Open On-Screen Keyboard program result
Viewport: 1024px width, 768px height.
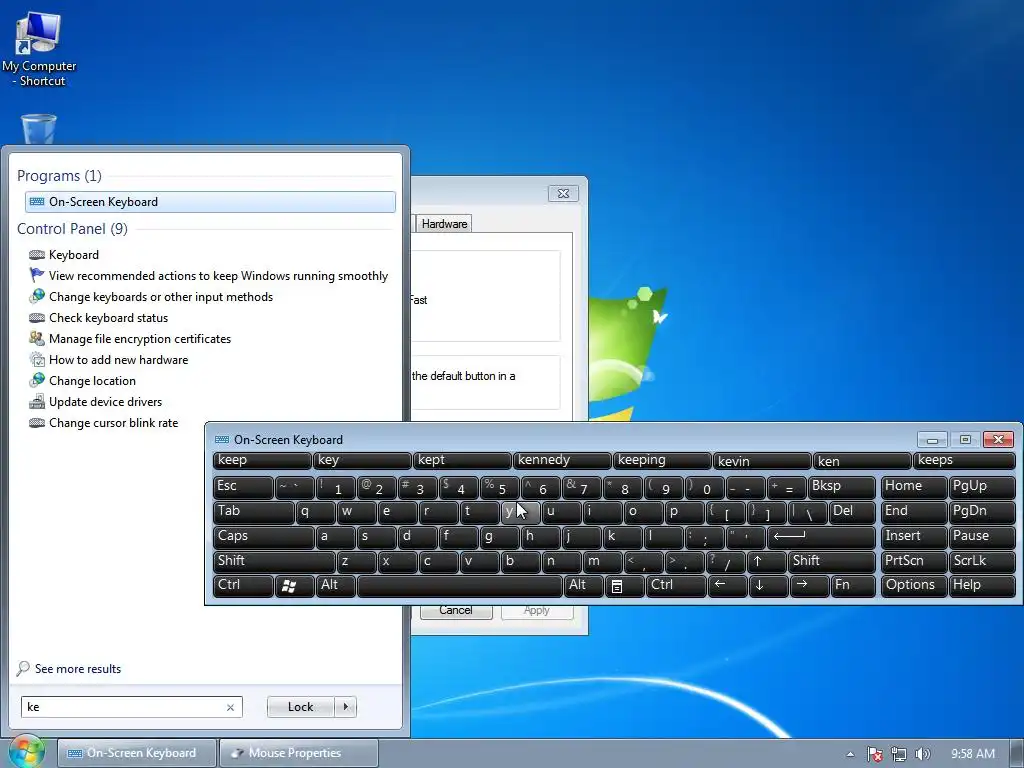[210, 202]
